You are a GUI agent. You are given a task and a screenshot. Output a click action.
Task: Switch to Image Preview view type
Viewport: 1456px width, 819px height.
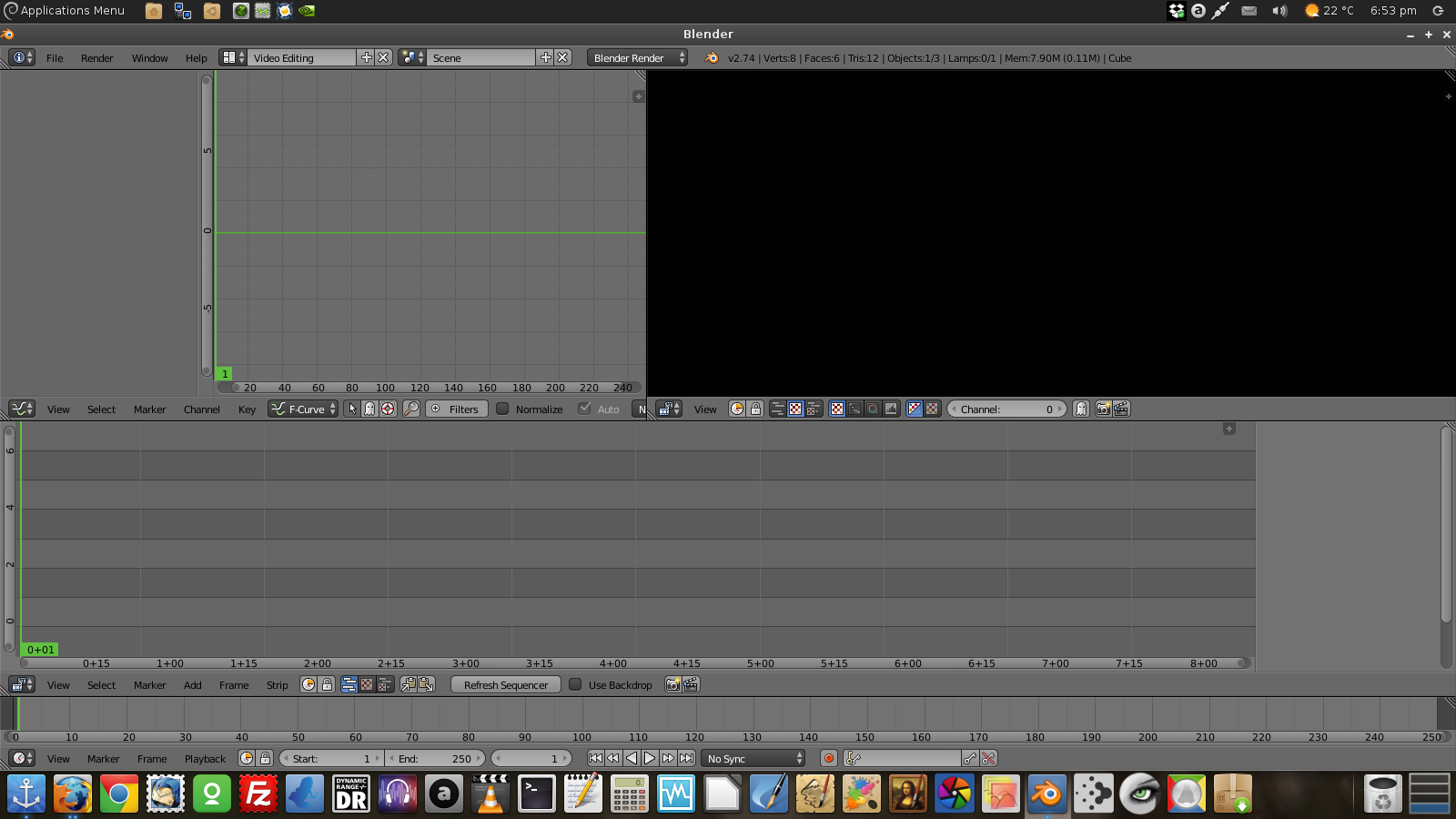point(795,409)
